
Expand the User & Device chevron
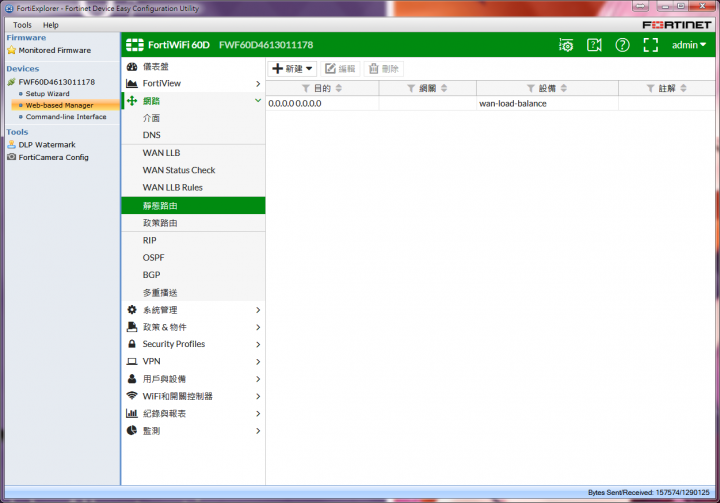[258, 379]
